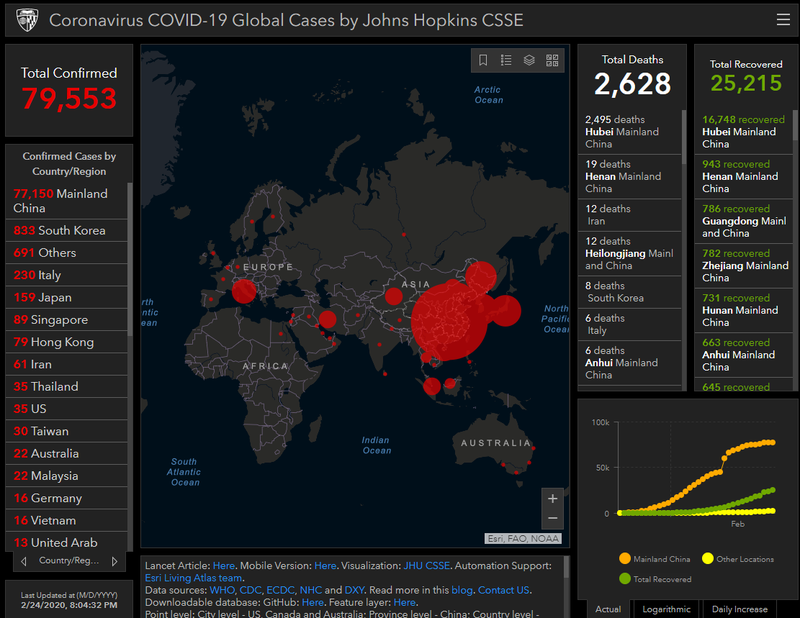Click the Contact US link
The height and width of the screenshot is (618, 800).
pos(504,590)
